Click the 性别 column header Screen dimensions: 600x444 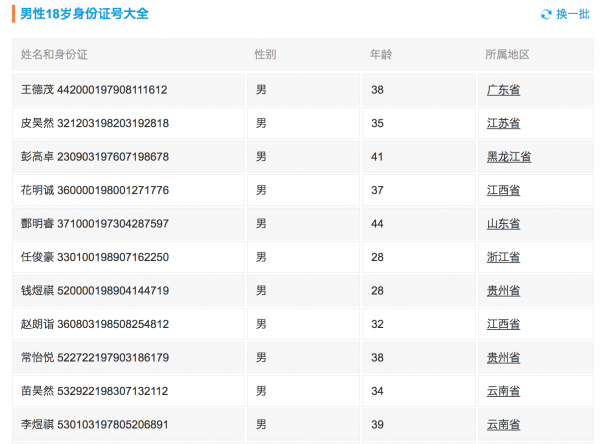pos(265,54)
